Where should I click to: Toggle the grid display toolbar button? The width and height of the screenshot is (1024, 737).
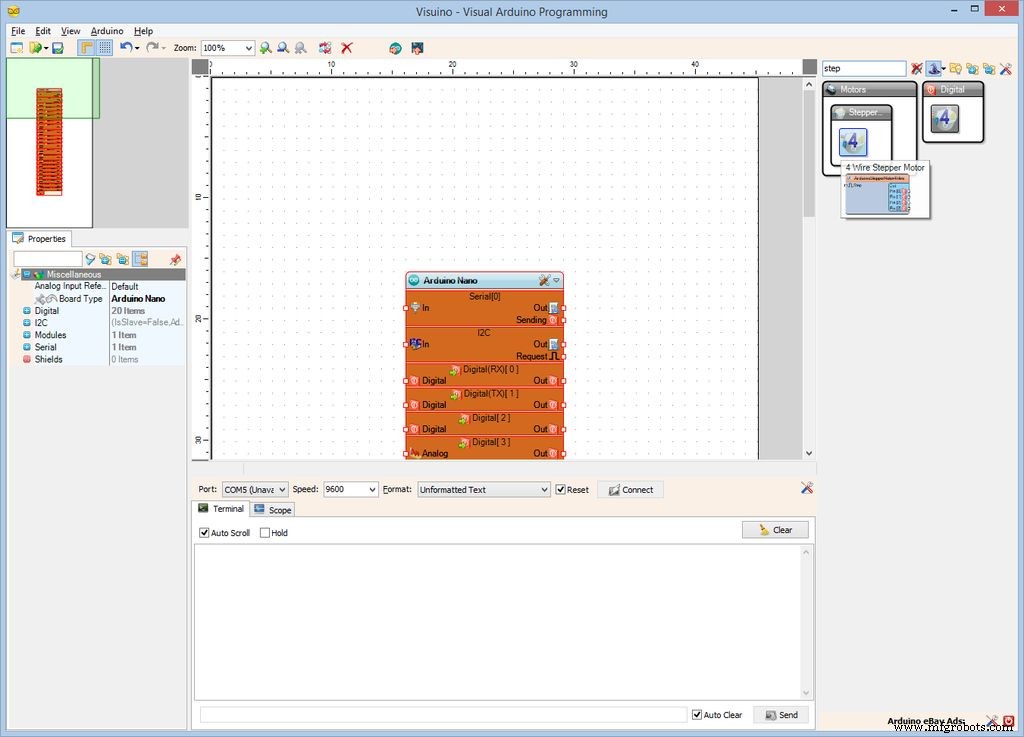[105, 48]
